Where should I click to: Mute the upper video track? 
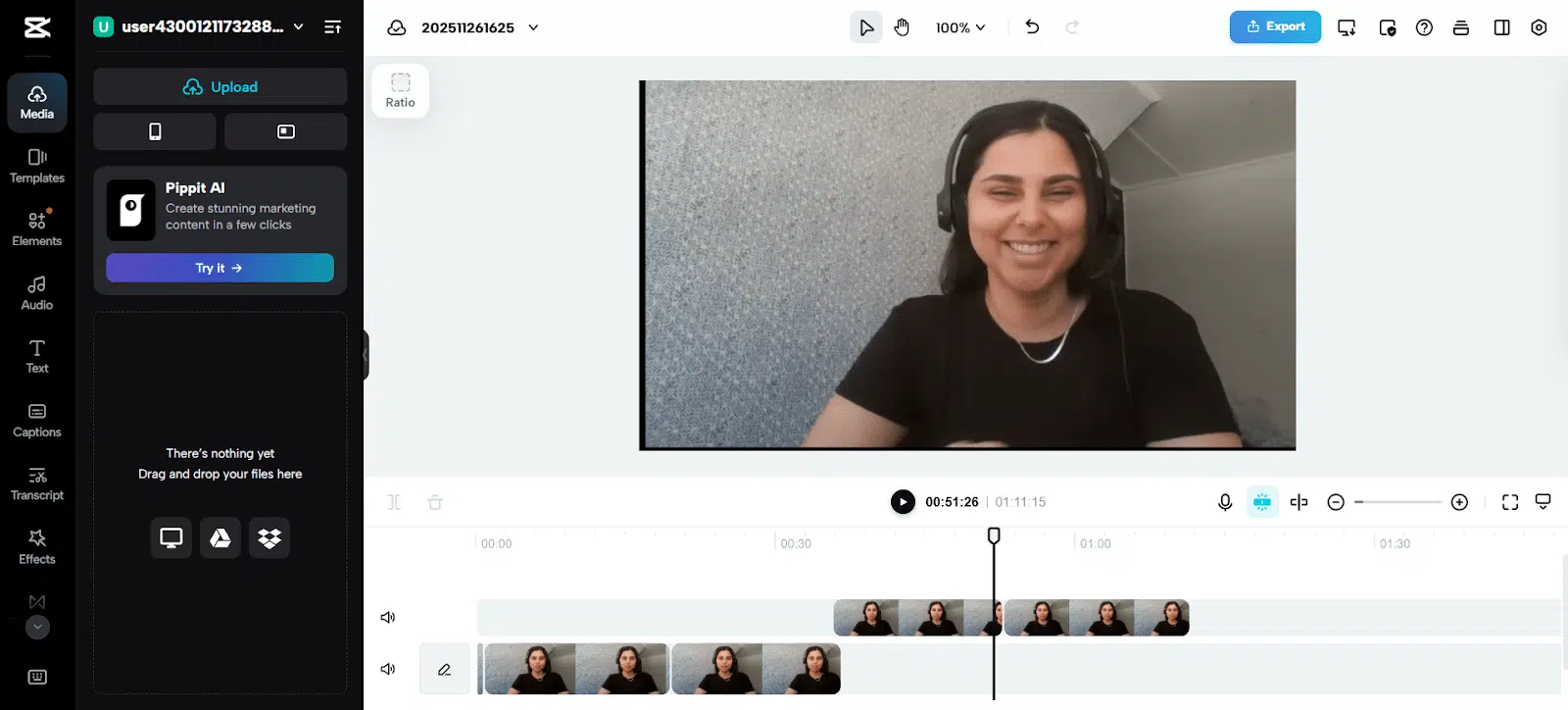click(388, 617)
